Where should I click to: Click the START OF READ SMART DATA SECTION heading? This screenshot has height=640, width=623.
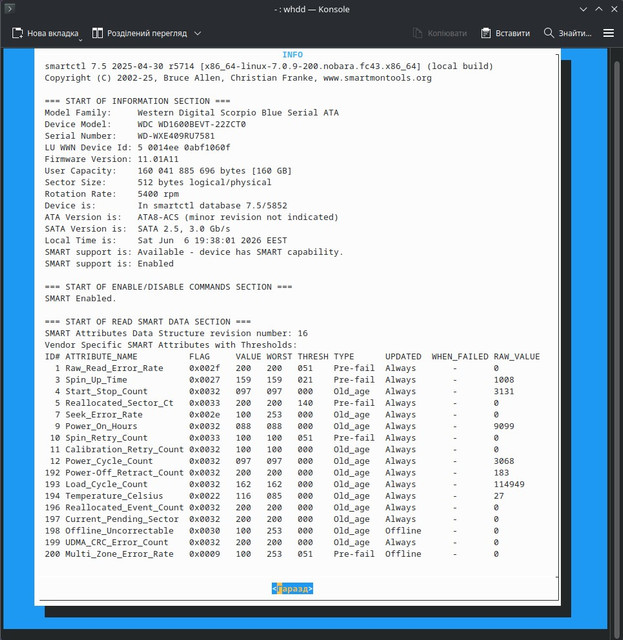[x=148, y=322]
